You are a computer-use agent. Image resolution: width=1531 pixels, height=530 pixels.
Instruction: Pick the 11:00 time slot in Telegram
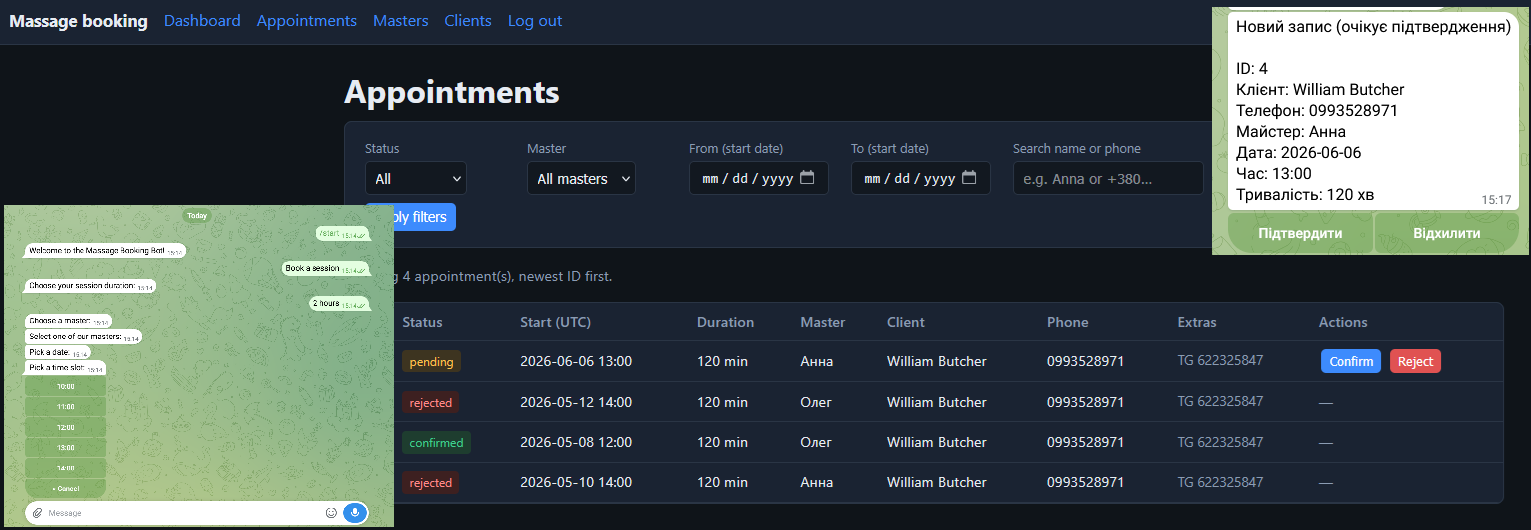66,407
